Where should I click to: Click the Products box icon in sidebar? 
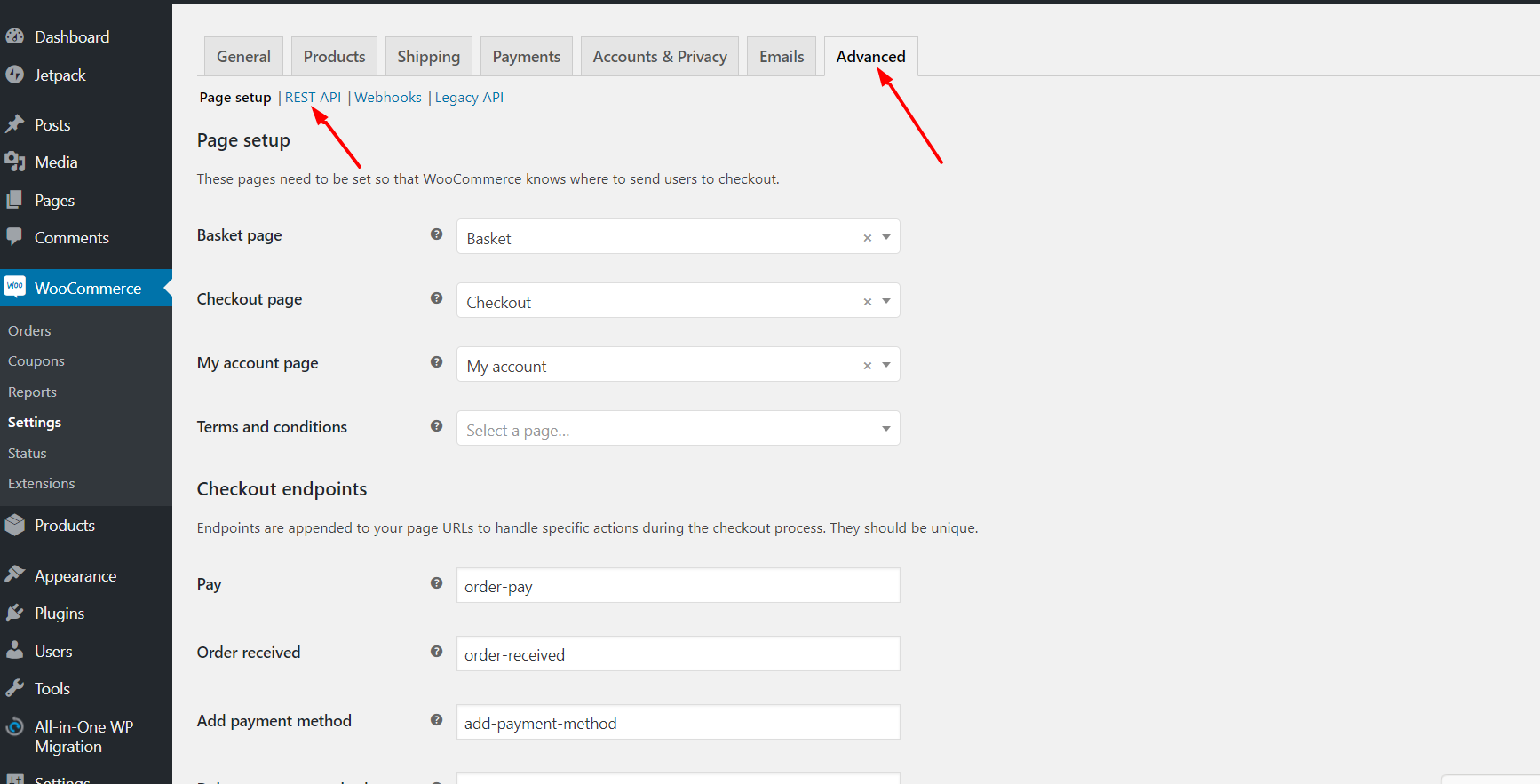coord(14,525)
